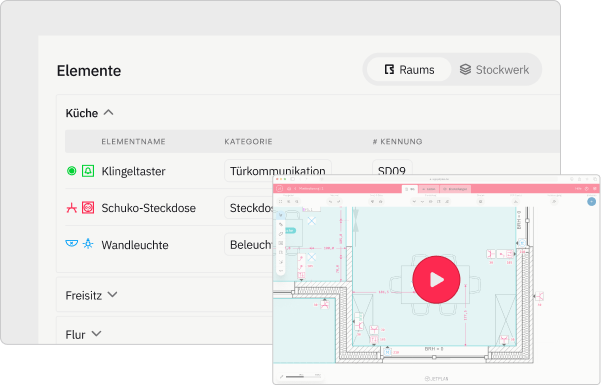
Task: Open the Beleuchtung category field
Action: point(249,245)
